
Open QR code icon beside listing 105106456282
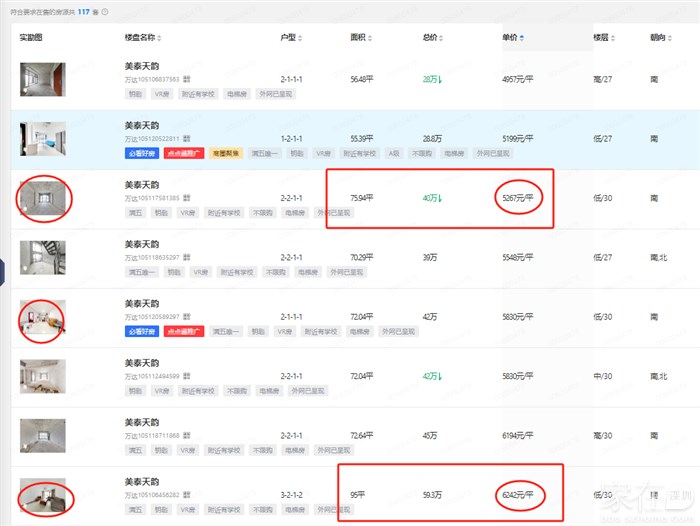coord(187,494)
